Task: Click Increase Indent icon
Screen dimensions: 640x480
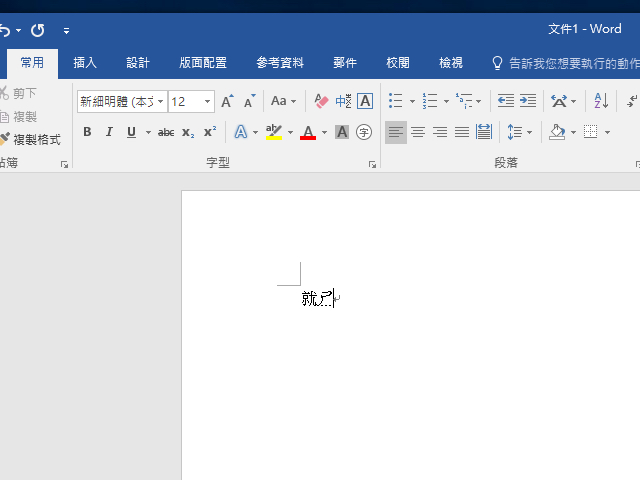Action: (528, 101)
